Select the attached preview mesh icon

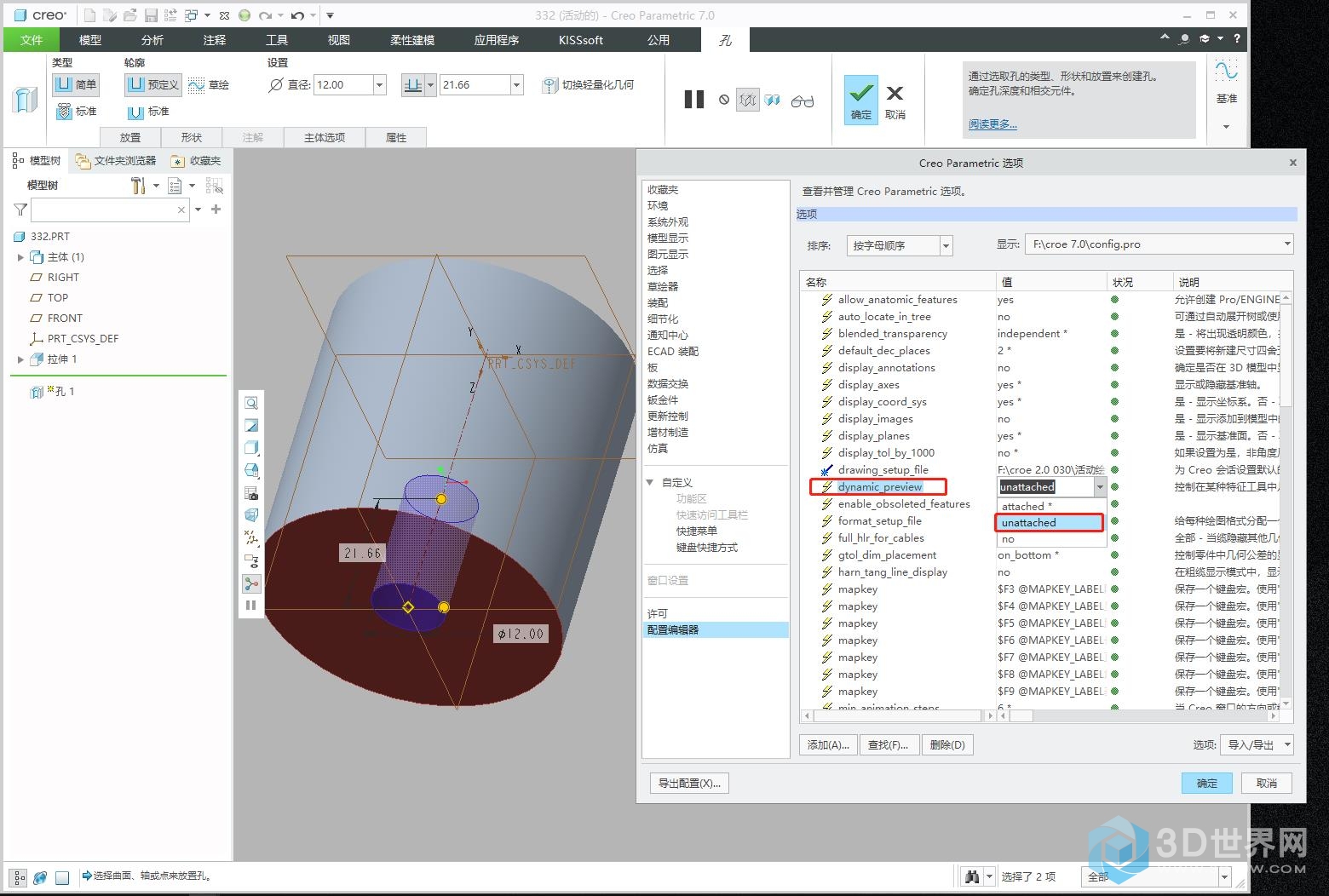tap(747, 100)
